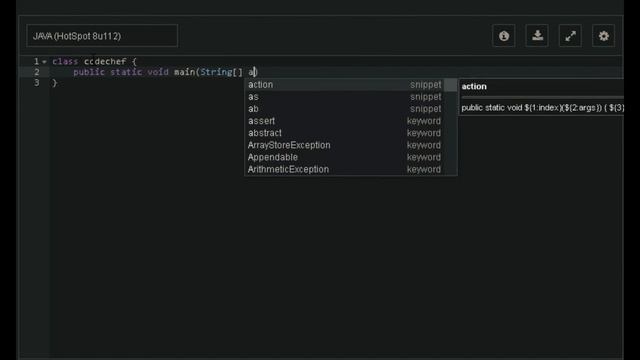Click the 'main' method name in code

pyautogui.click(x=184, y=72)
